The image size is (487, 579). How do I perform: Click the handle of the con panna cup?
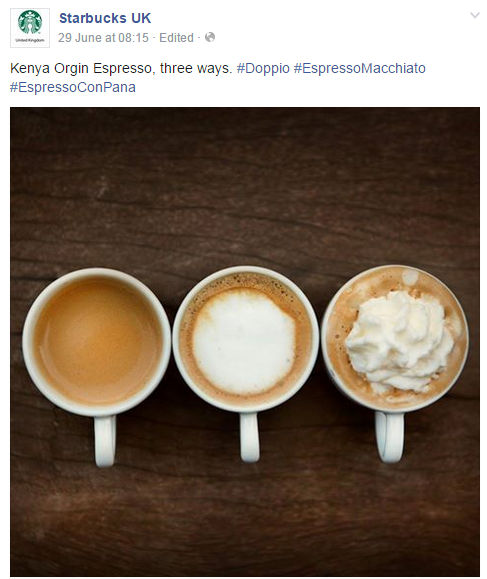390,437
